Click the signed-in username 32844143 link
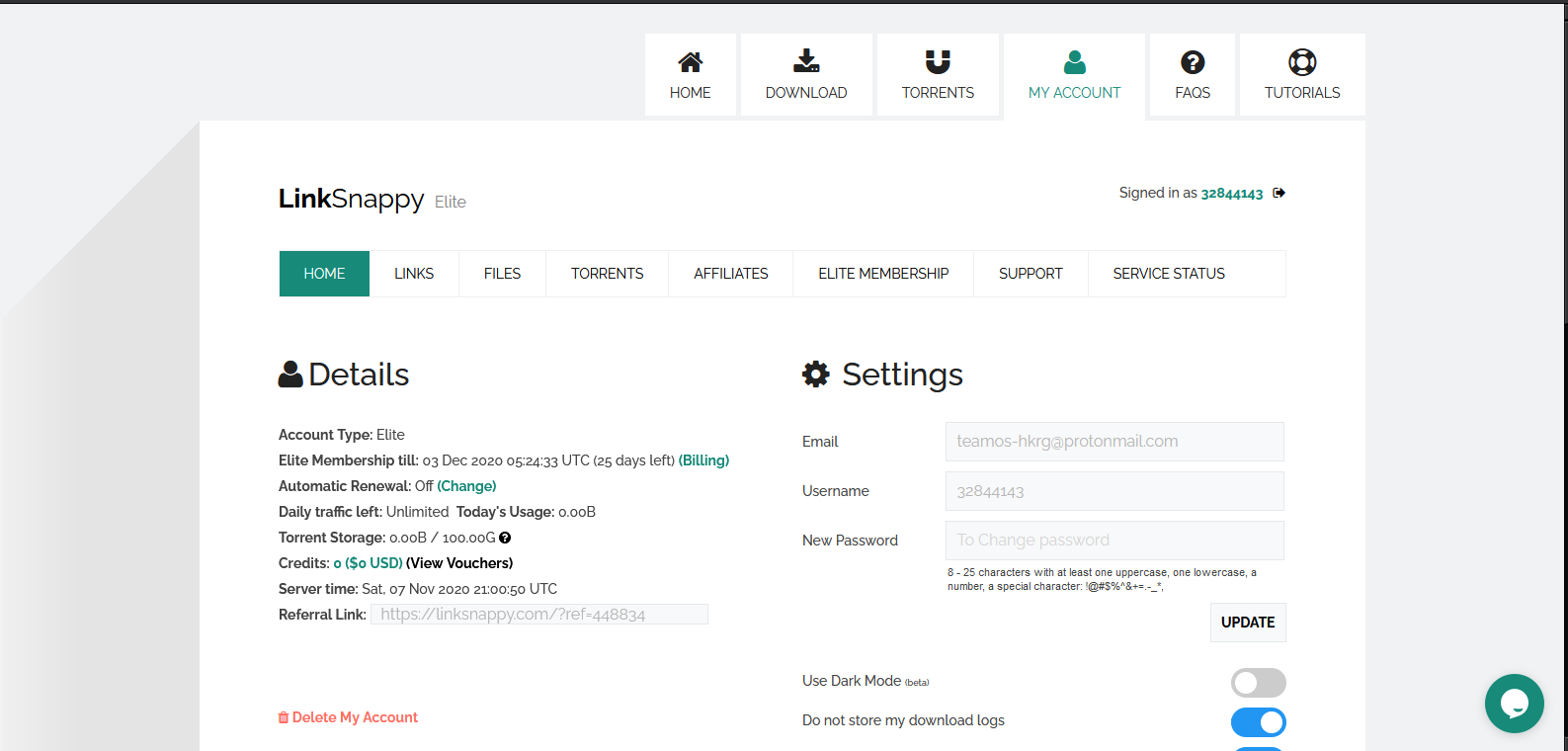Screen dimensions: 1568x751 [x=1232, y=194]
